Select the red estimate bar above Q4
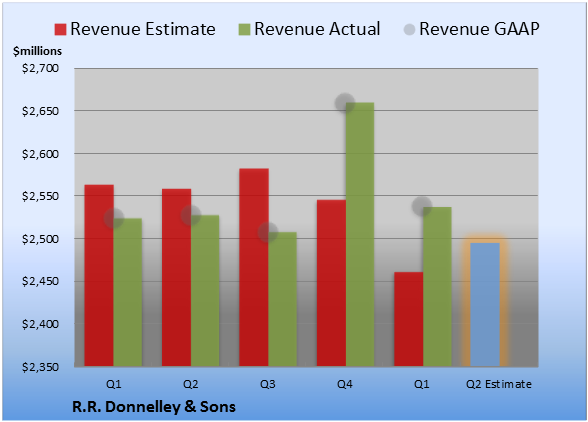 [x=331, y=283]
